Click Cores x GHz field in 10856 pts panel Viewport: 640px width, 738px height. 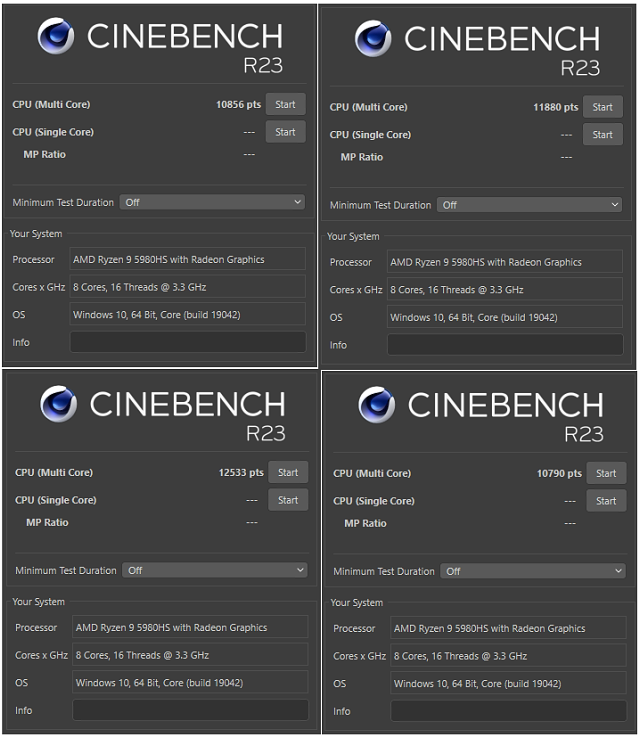(188, 287)
